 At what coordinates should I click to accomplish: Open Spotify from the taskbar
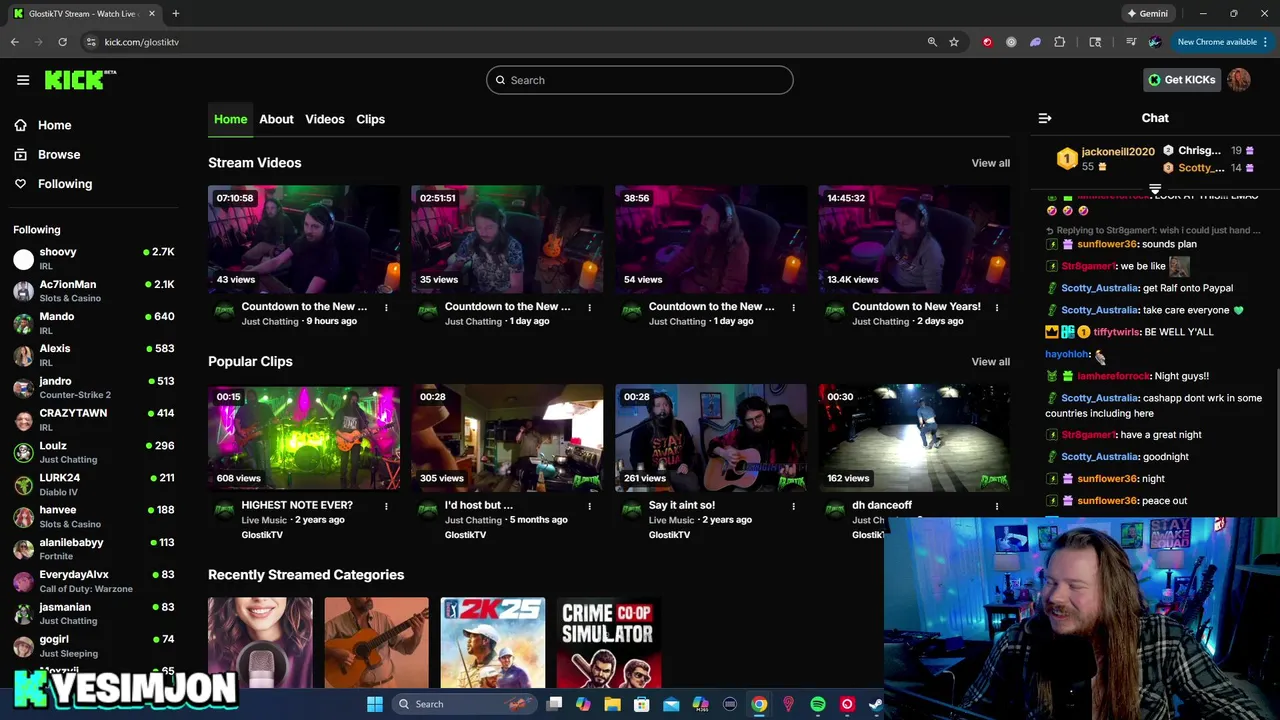(x=818, y=704)
